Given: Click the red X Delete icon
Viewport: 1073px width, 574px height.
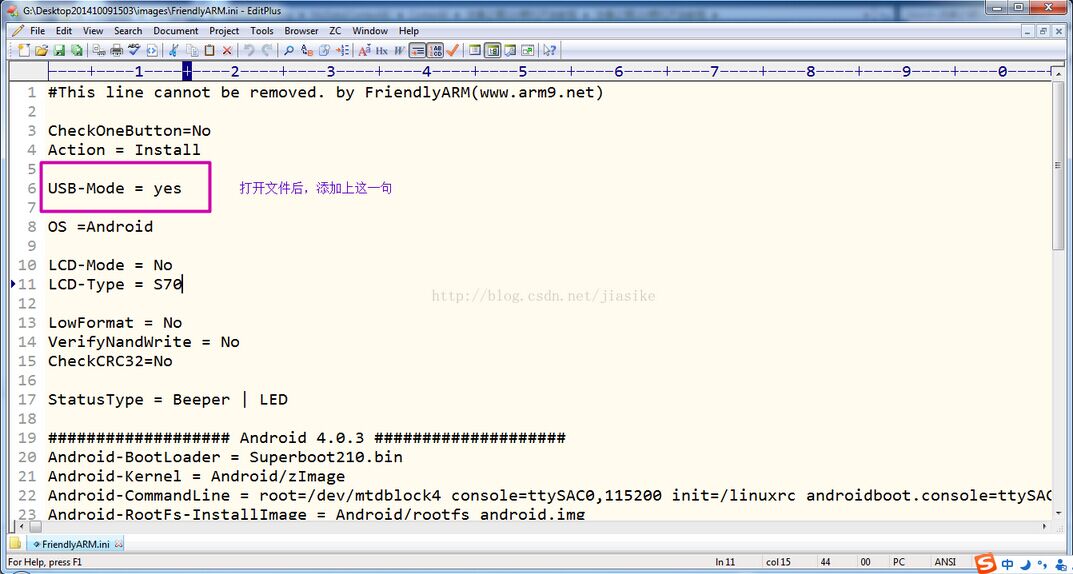Looking at the screenshot, I should pos(227,50).
